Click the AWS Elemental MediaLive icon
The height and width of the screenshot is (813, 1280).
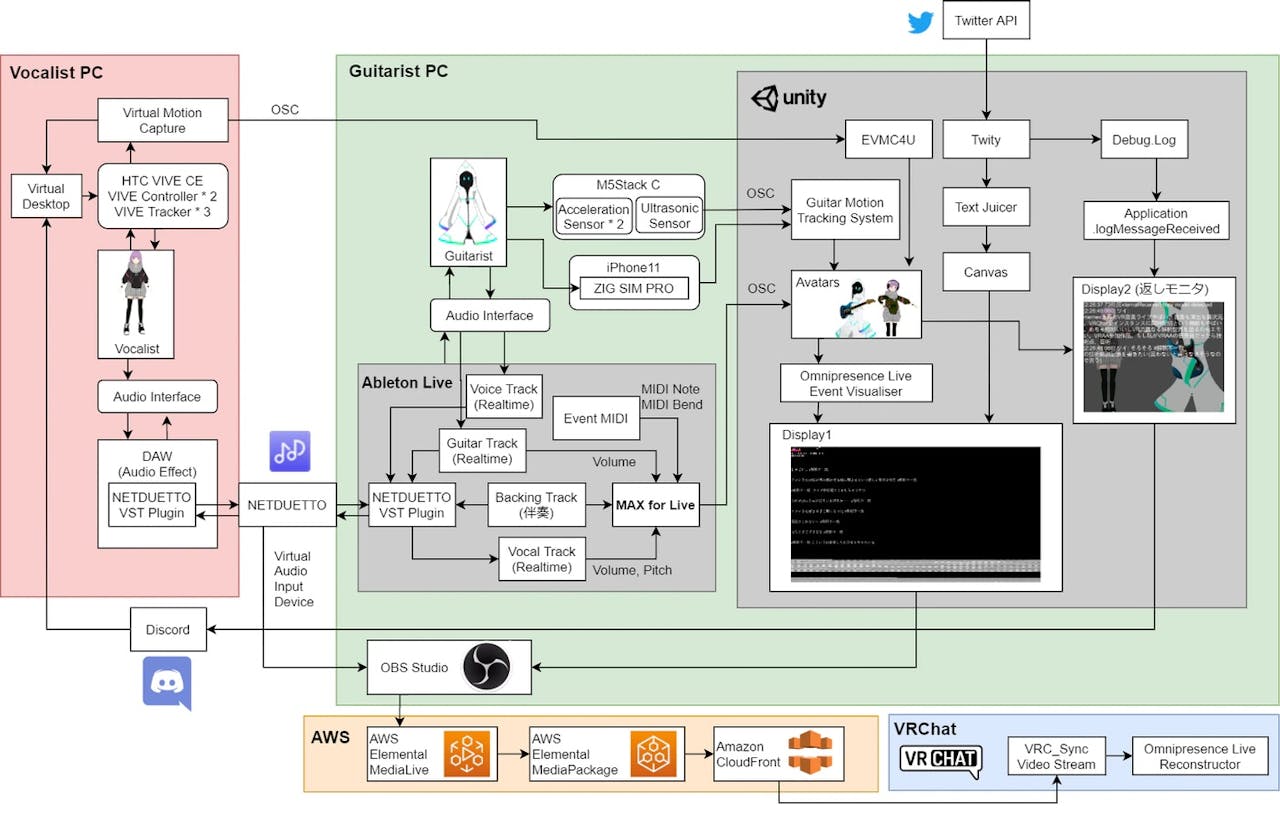pos(466,754)
